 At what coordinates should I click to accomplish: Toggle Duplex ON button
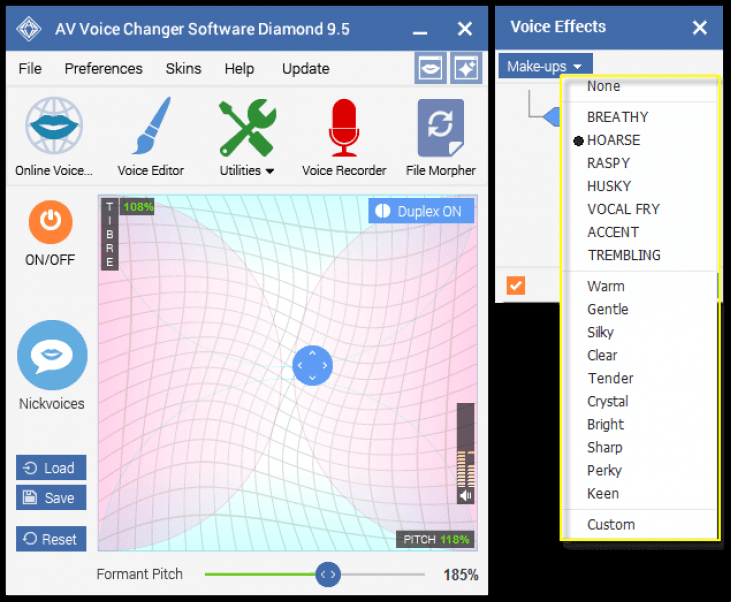421,211
